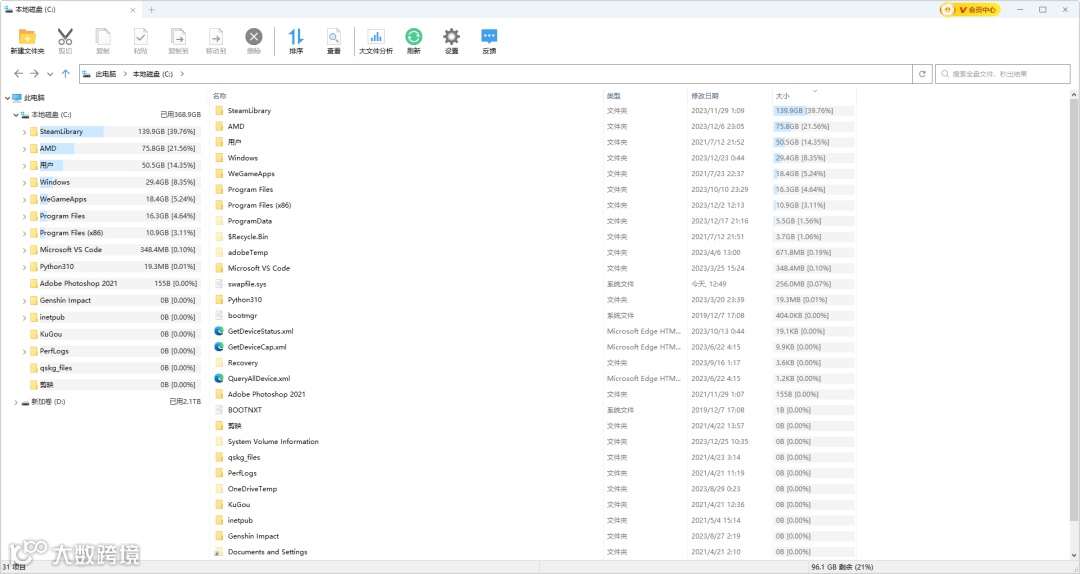Click 本地磁盘 (C:) in the address breadcrumb
1080x574 pixels.
point(153,74)
